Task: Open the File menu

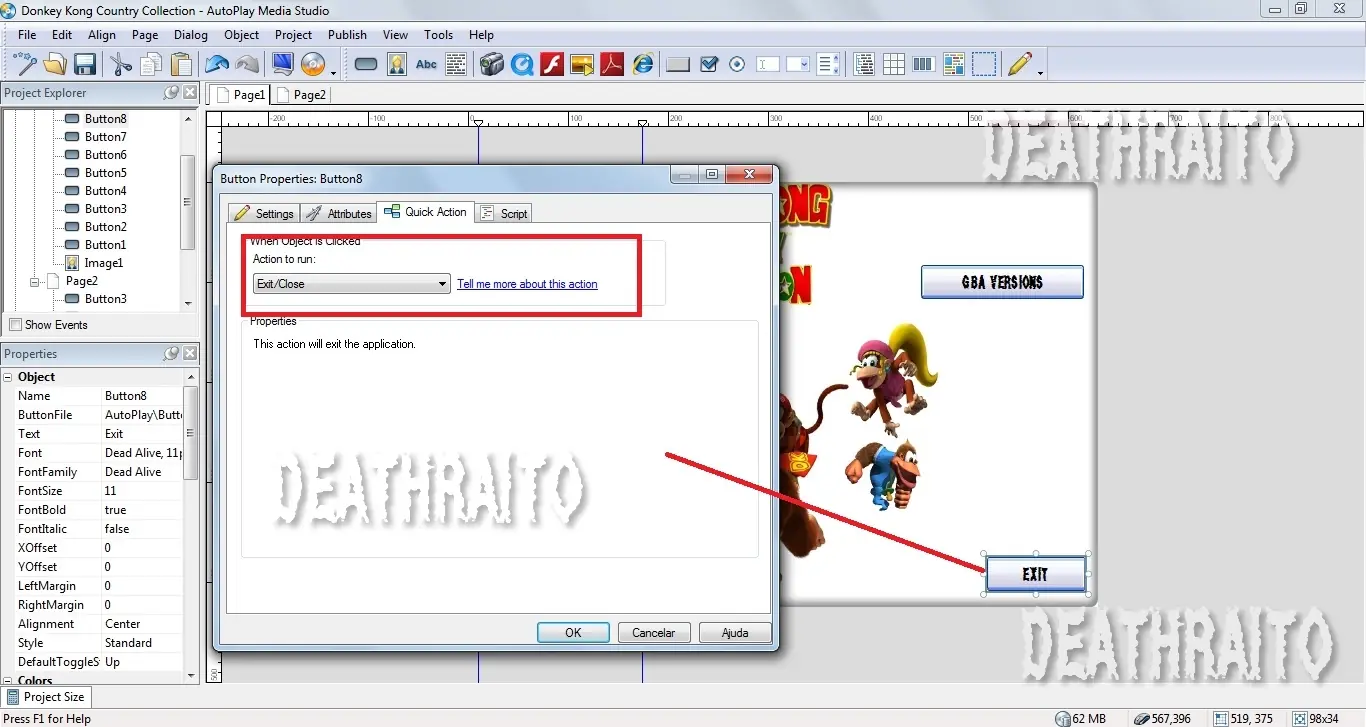Action: (27, 34)
